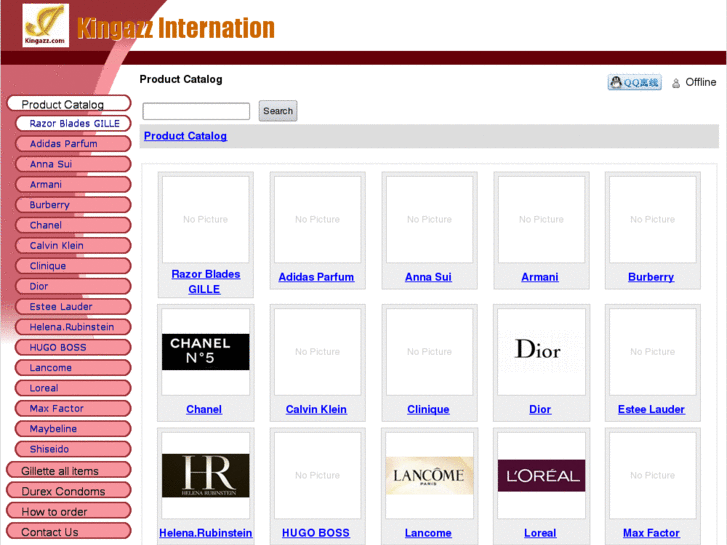The image size is (727, 545).
Task: Click the Loreal catalog link
Action: 540,533
